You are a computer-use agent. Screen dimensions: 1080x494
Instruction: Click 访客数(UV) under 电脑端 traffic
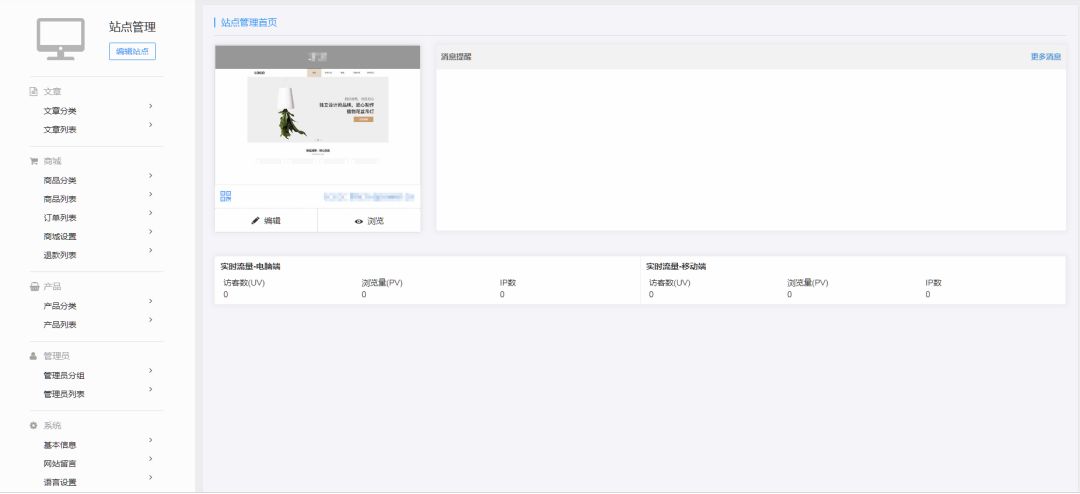click(x=244, y=282)
